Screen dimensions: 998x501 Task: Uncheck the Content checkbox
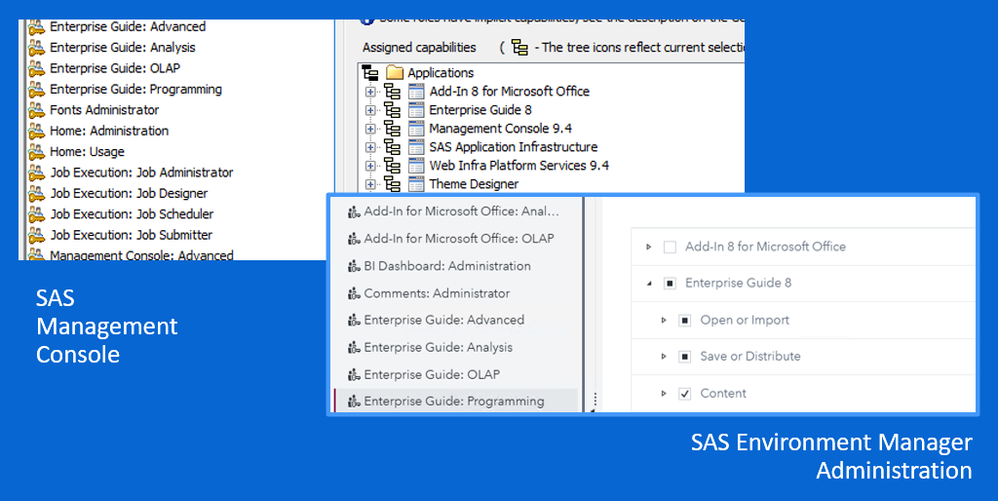685,393
